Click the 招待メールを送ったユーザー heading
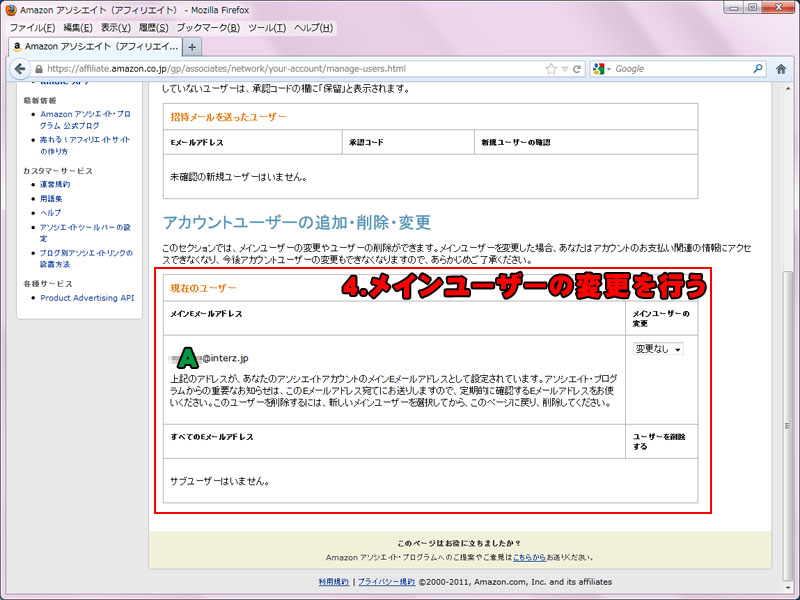The image size is (800, 600). click(229, 117)
